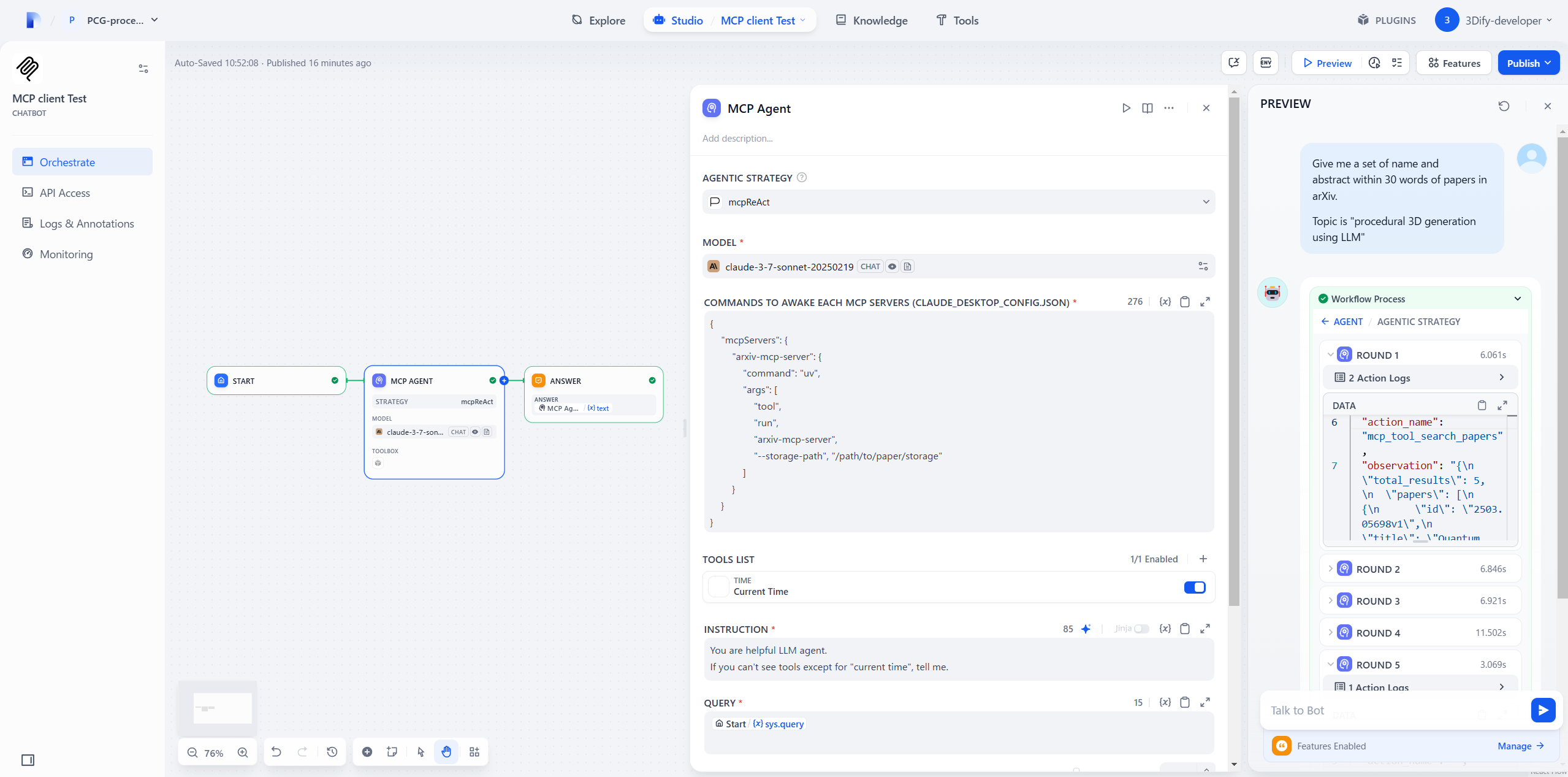Open the mcpReAct agentic strategy dropdown
This screenshot has width=1568, height=777.
point(958,202)
